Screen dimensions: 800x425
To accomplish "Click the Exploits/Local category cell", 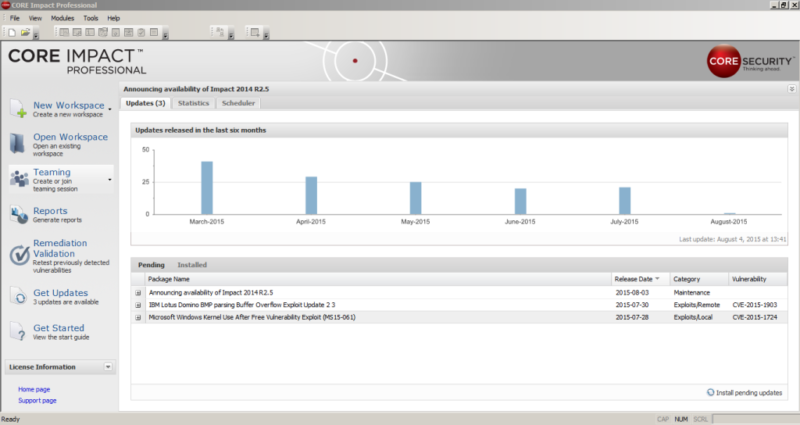I will click(693, 317).
